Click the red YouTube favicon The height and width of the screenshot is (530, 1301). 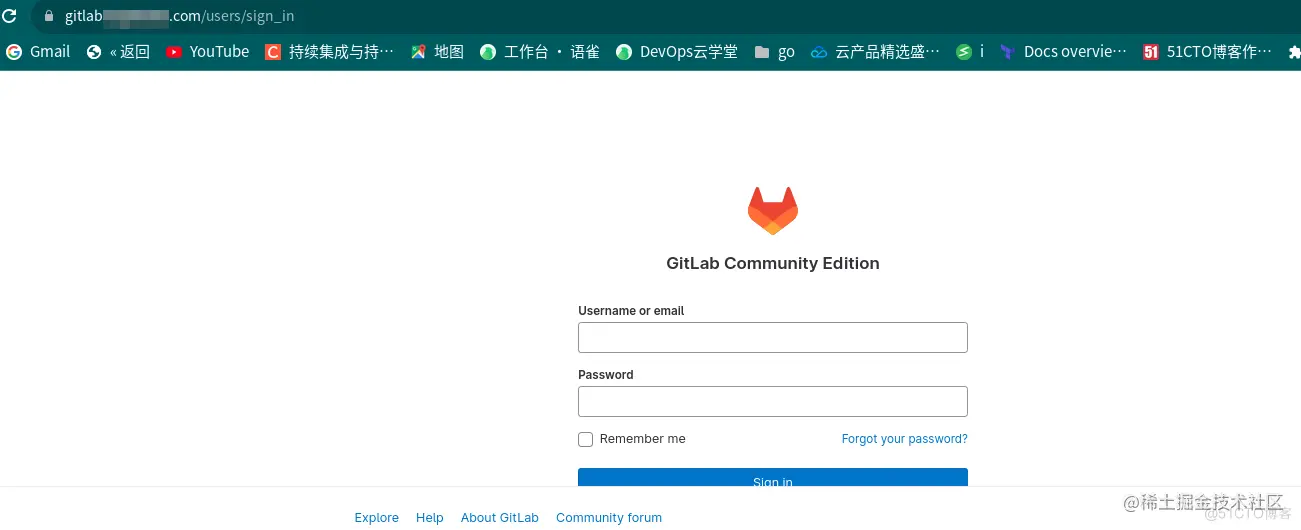click(x=174, y=52)
